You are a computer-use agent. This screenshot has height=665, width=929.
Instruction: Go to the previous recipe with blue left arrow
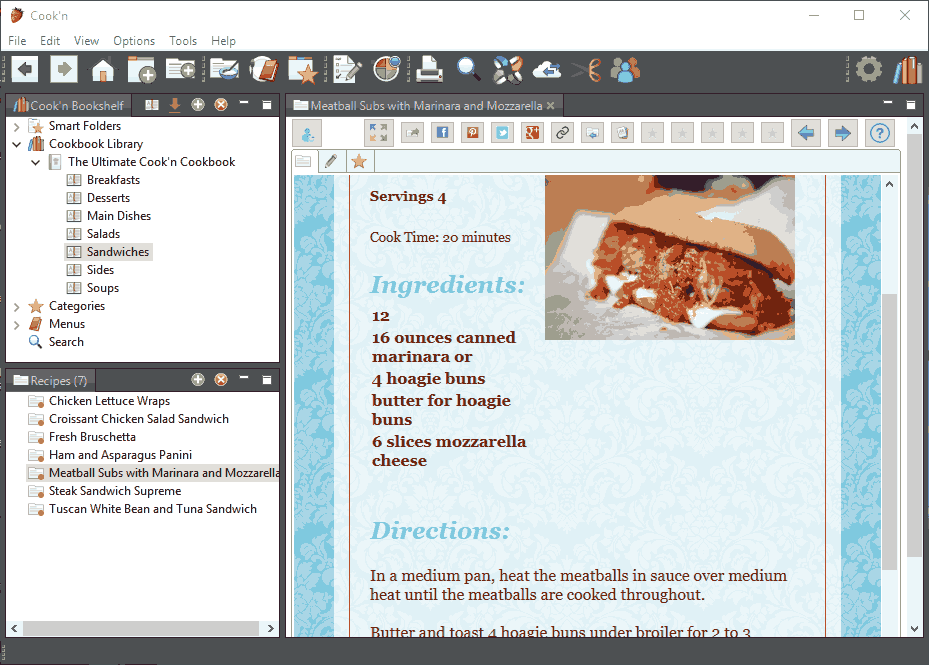point(806,133)
